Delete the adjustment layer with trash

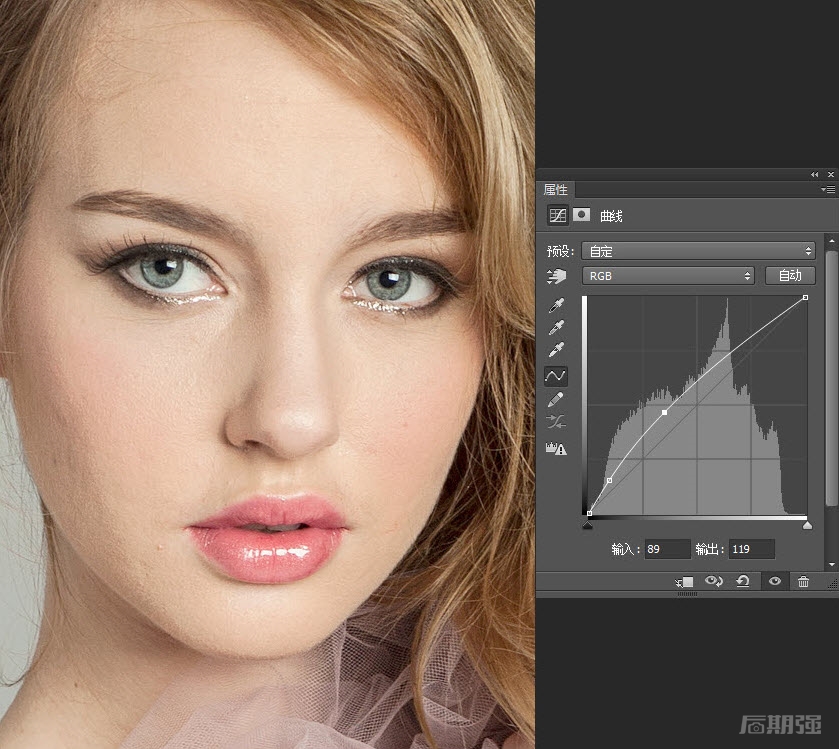click(803, 582)
